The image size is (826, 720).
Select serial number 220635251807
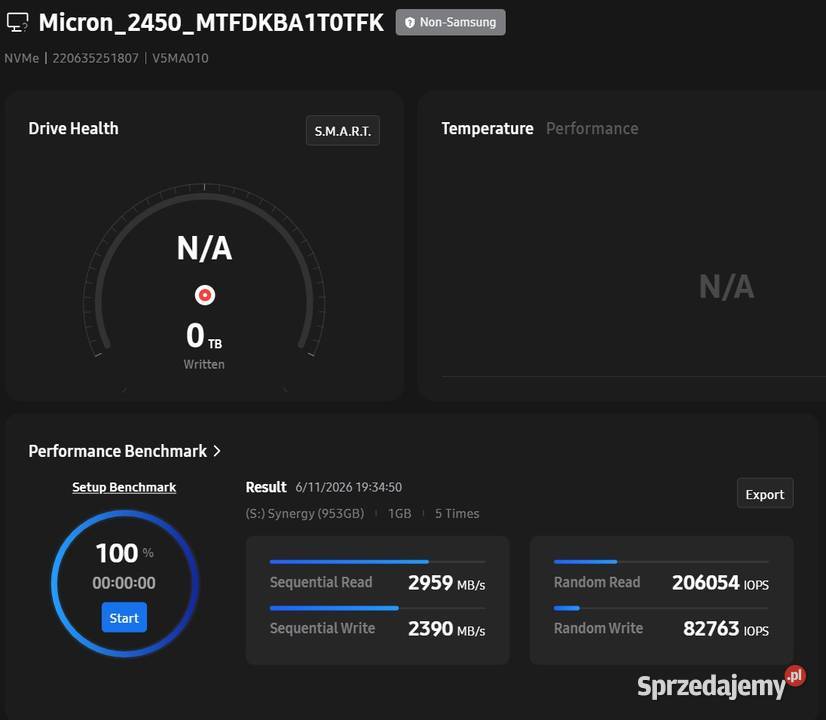pos(95,58)
